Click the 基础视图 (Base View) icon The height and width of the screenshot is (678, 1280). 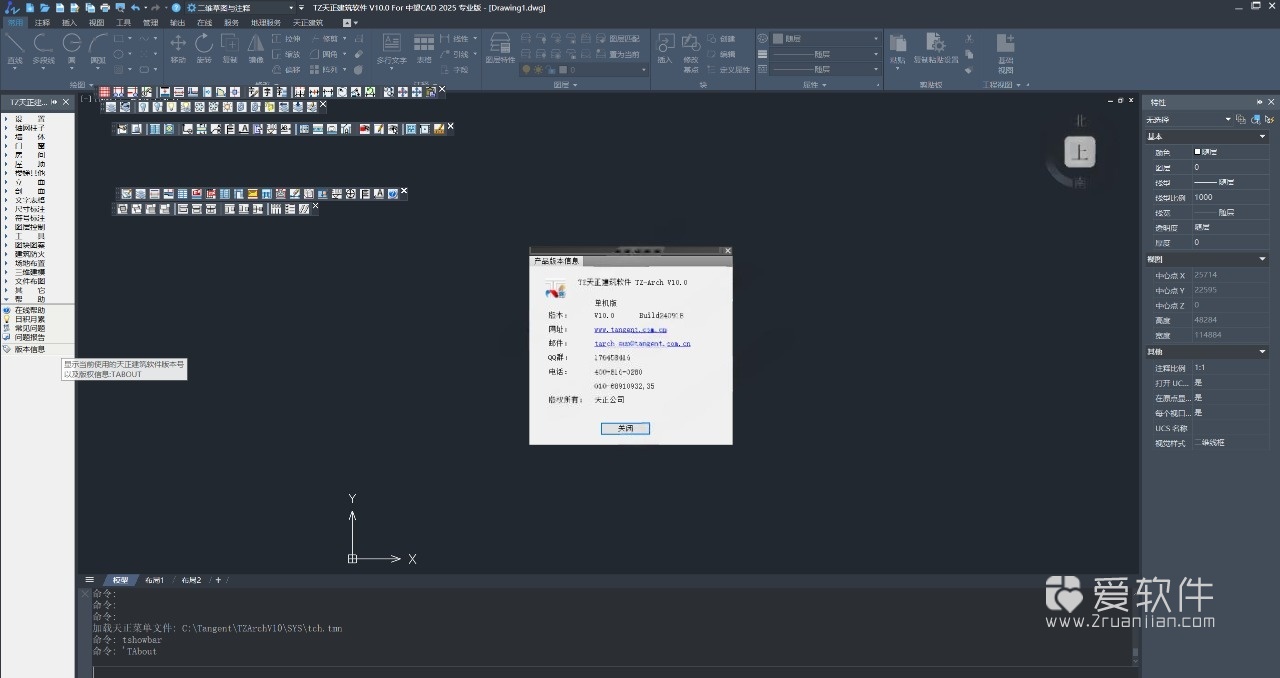click(1006, 52)
